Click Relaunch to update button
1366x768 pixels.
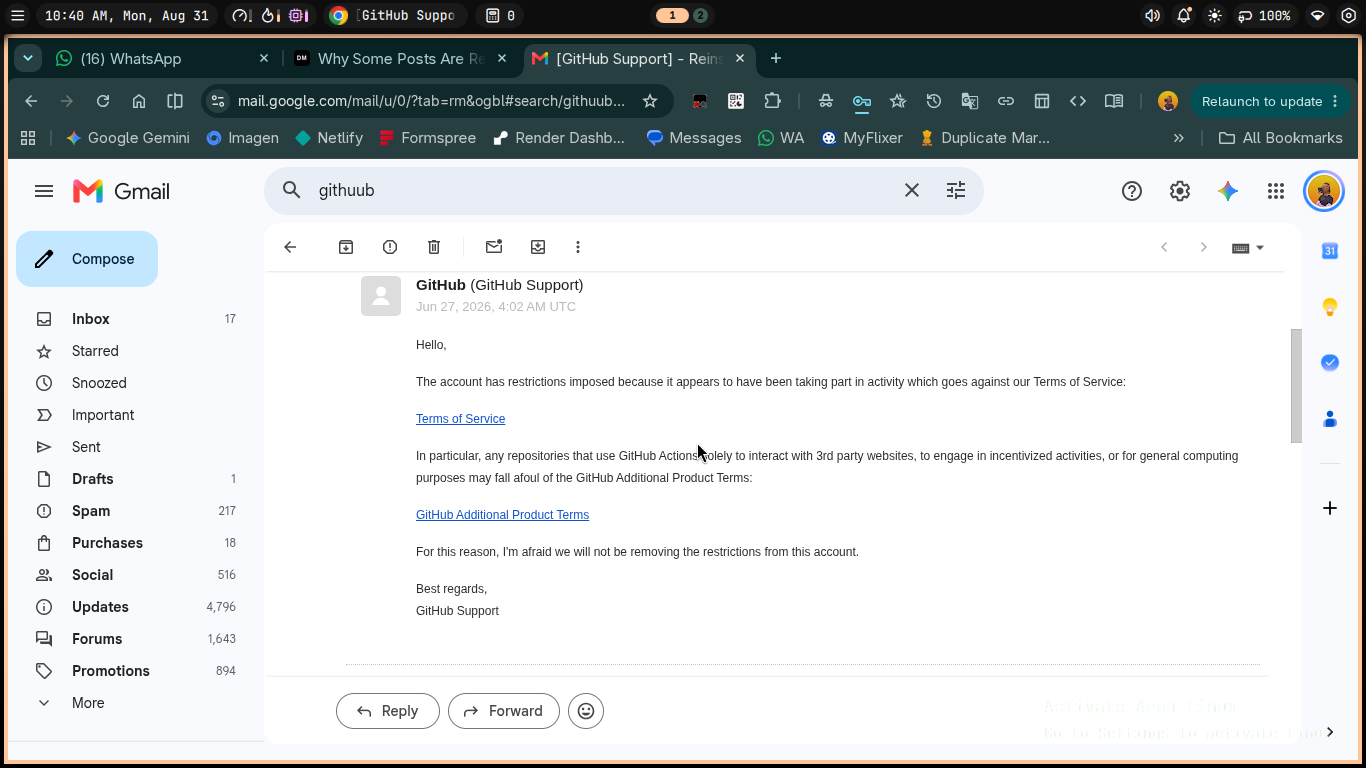pyautogui.click(x=1262, y=101)
